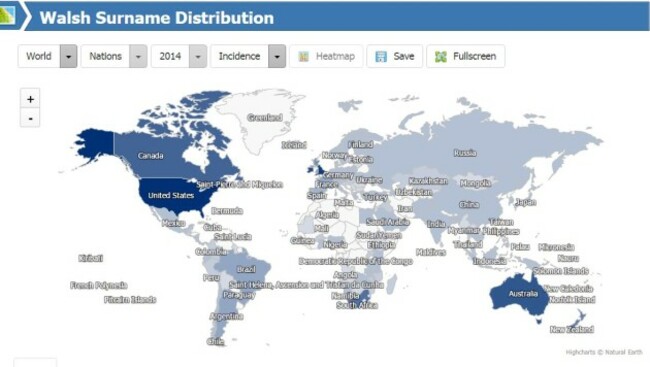
Task: Zoom out with the minus button
Action: (x=30, y=118)
